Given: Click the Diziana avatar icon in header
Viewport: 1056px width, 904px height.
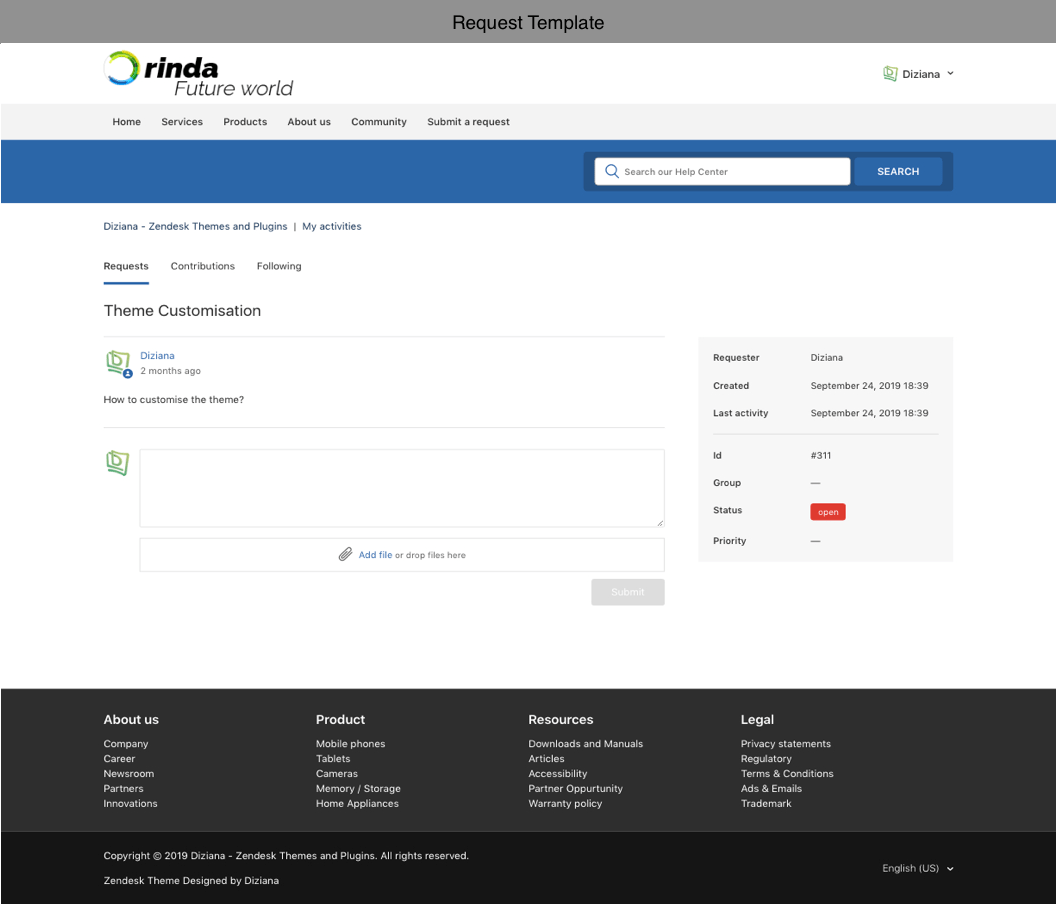Looking at the screenshot, I should (890, 74).
